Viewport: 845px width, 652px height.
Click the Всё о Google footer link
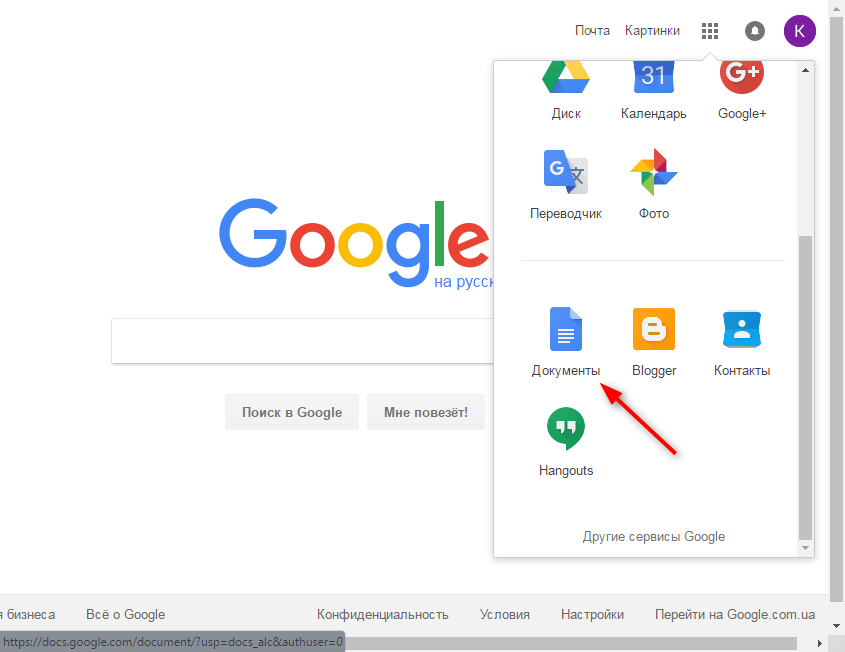click(x=126, y=614)
